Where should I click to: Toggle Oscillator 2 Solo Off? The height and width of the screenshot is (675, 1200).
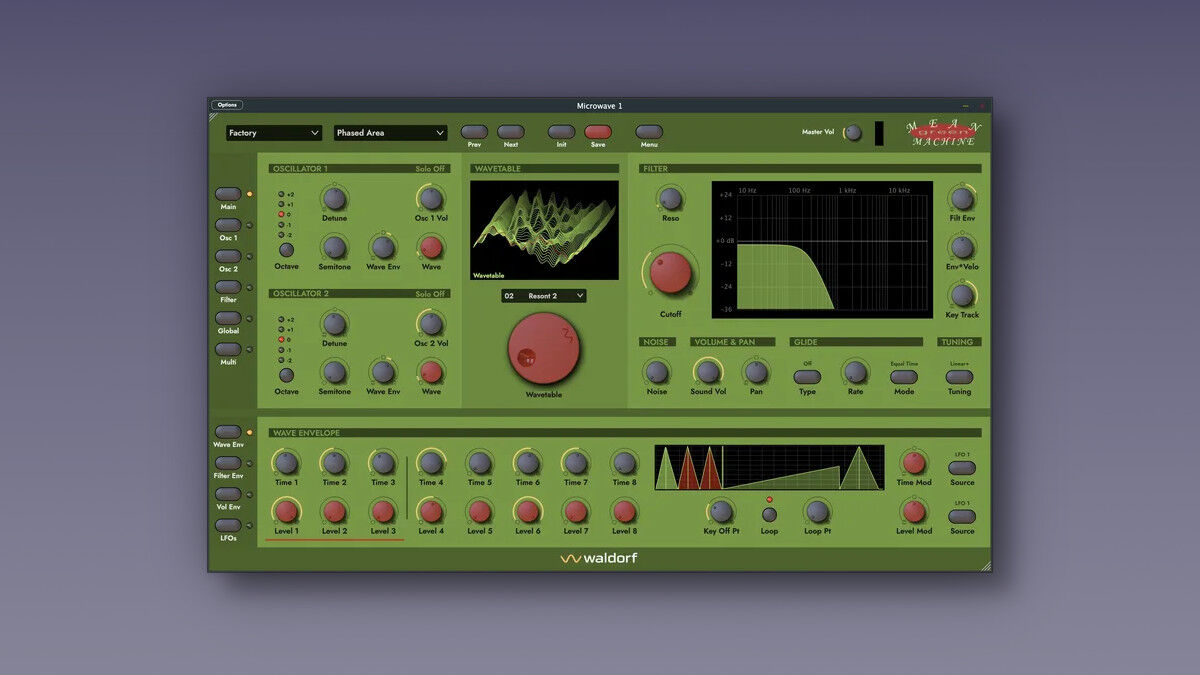pos(431,294)
